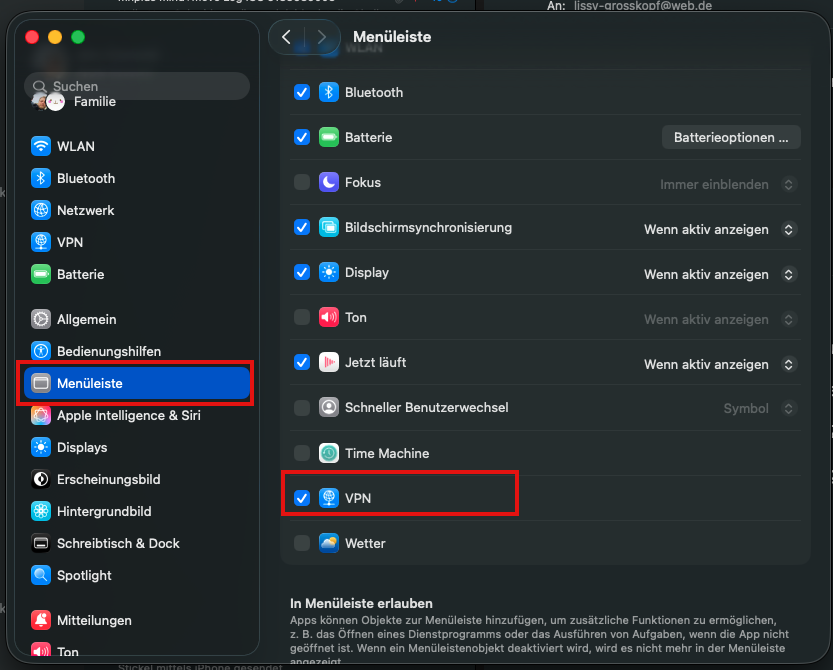Open Mitteilungen bell icon in sidebar
The width and height of the screenshot is (833, 670).
coord(41,620)
